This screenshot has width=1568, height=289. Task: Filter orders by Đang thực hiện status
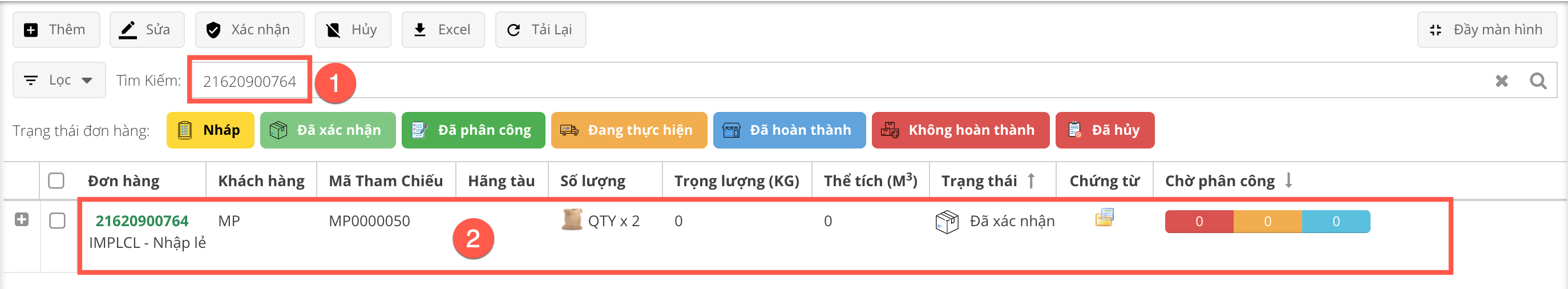(628, 130)
